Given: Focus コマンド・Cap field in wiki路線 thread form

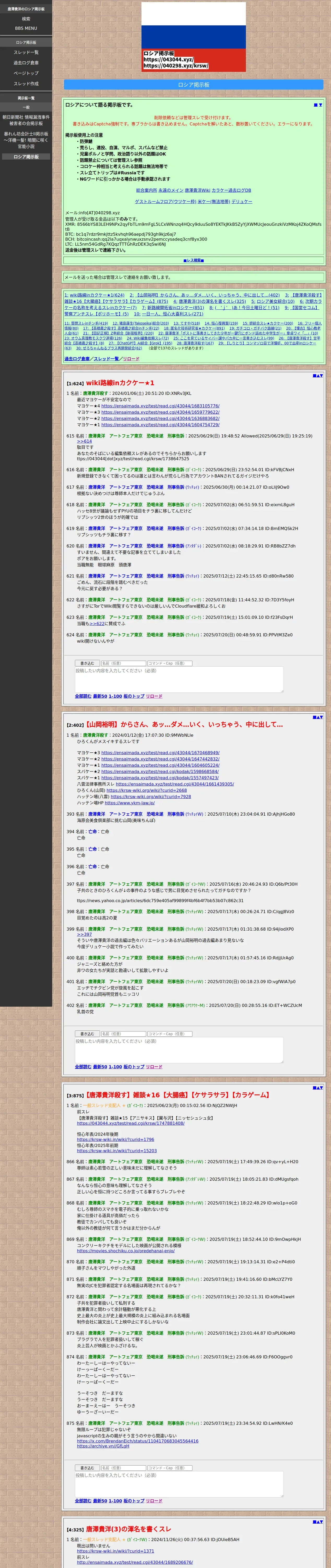Looking at the screenshot, I should (170, 664).
